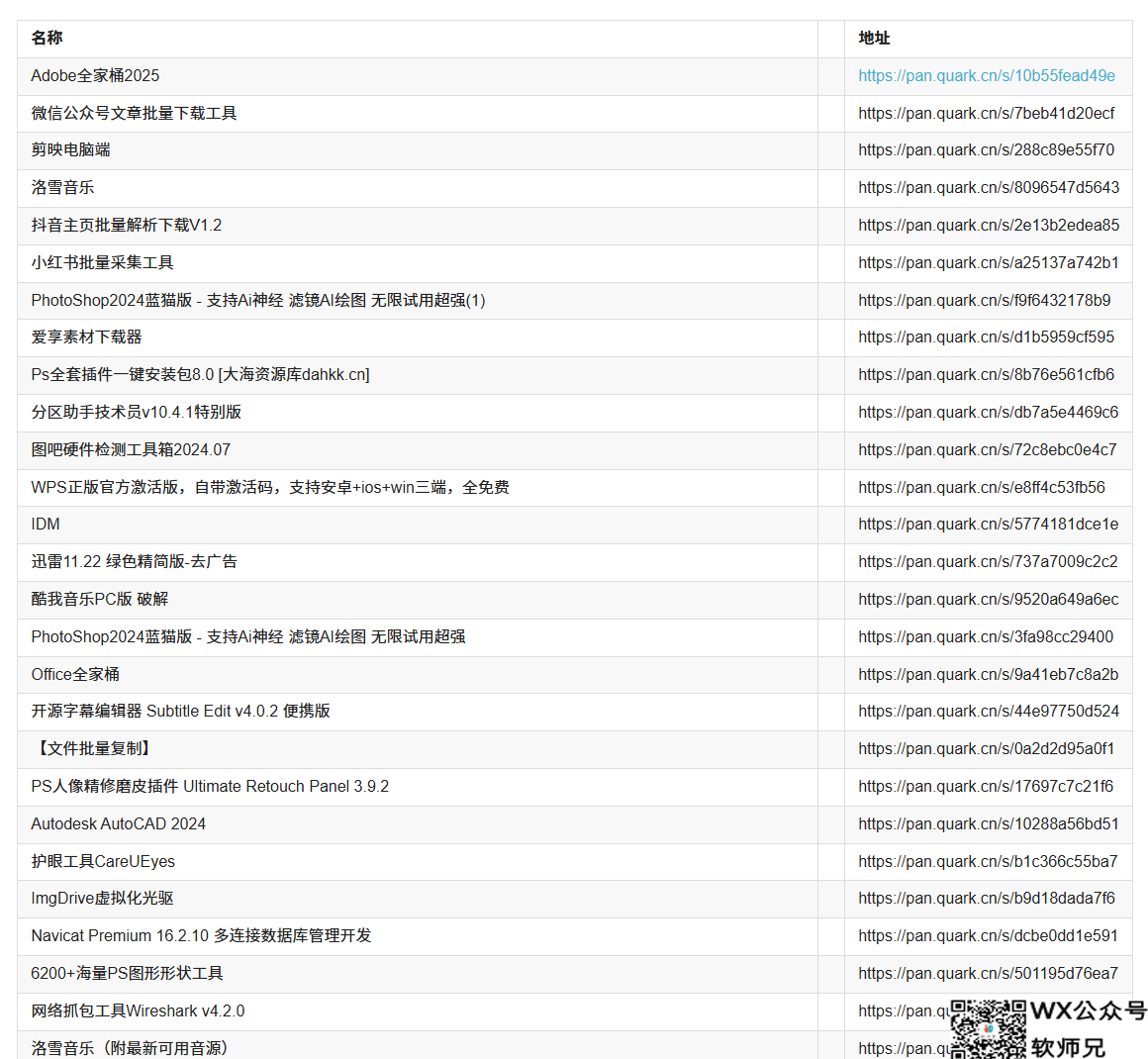Select the ImgDrive虚拟化光驱 name
Image resolution: width=1148 pixels, height=1059 pixels.
pos(103,899)
